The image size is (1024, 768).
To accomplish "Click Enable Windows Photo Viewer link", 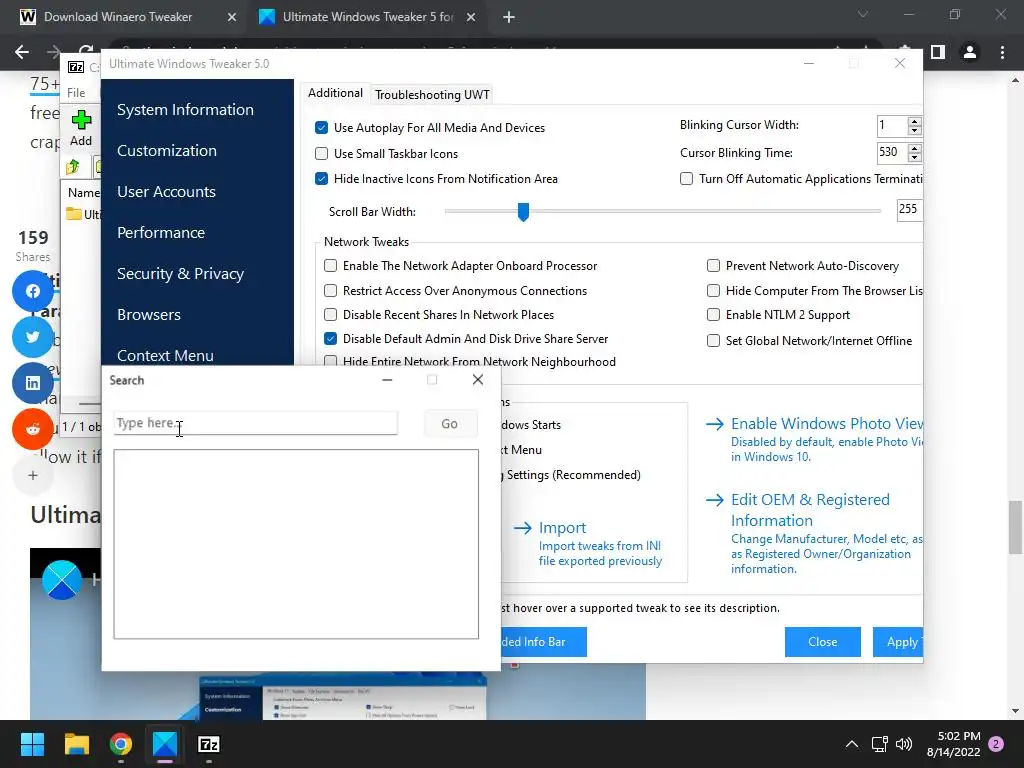I will [827, 424].
